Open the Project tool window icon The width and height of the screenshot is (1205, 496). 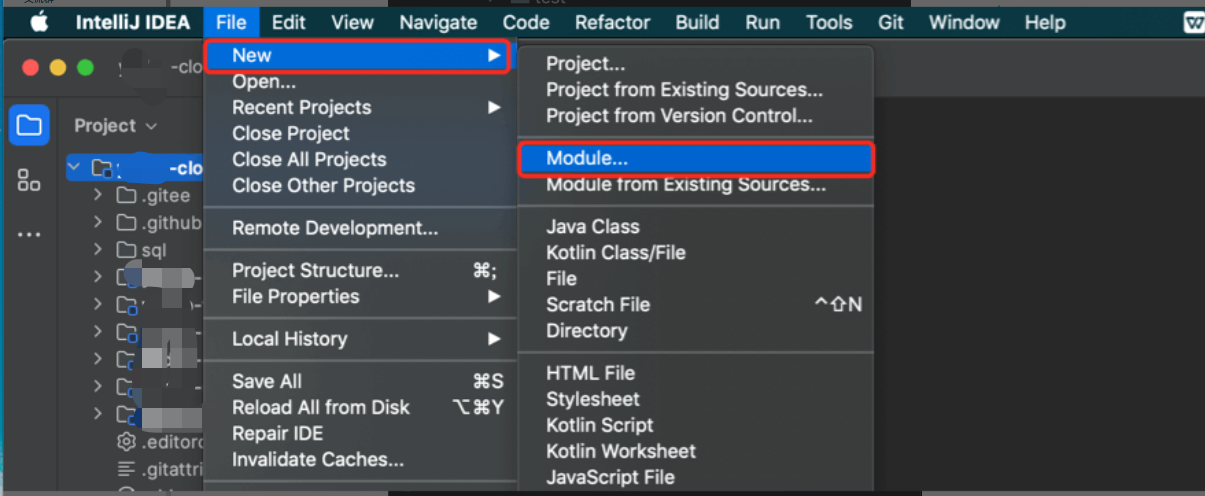(29, 126)
